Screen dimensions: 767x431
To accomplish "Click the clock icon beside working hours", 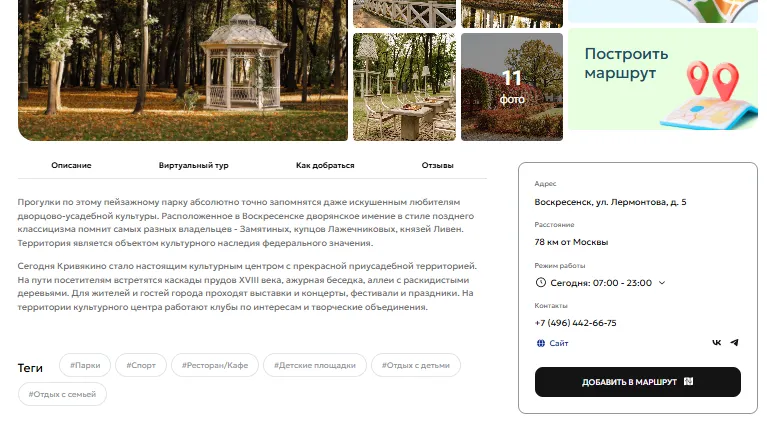I will pos(541,283).
